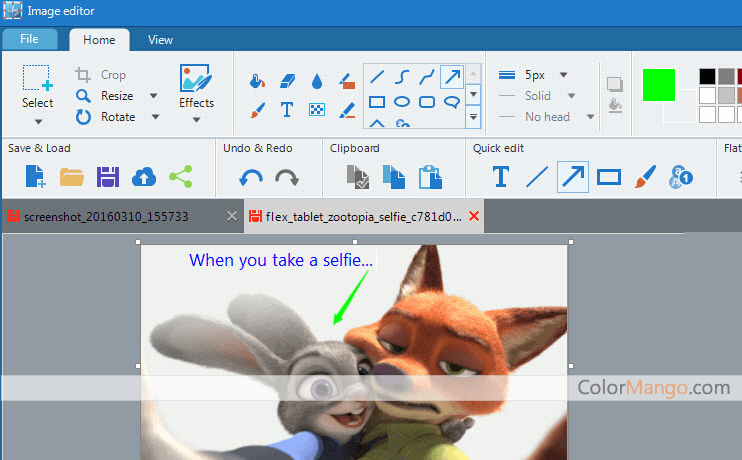This screenshot has height=460, width=742.
Task: Pick the Quick edit numbered step tool
Action: click(681, 177)
